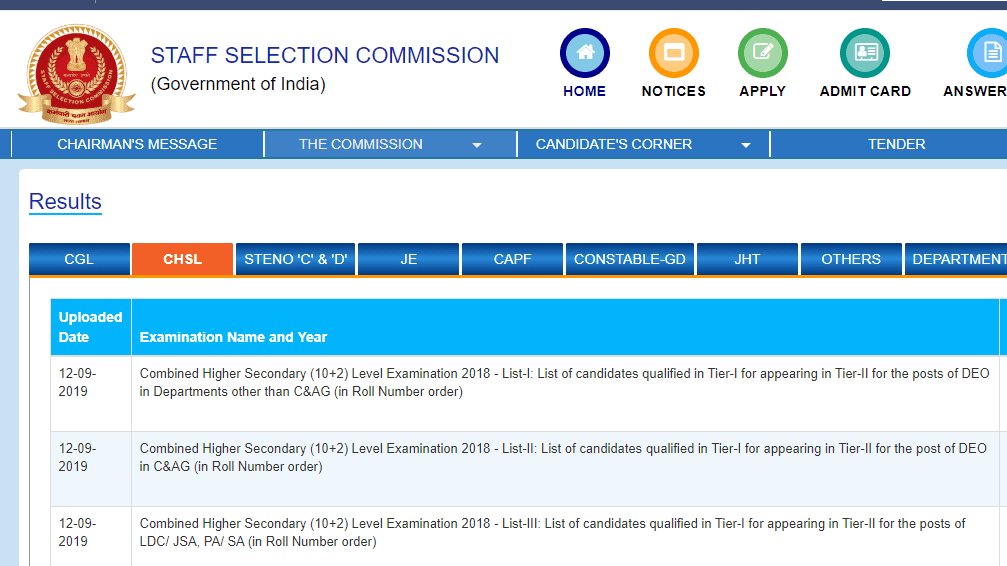
Task: Open CHSL 2018 List-I result entry
Action: 564,382
